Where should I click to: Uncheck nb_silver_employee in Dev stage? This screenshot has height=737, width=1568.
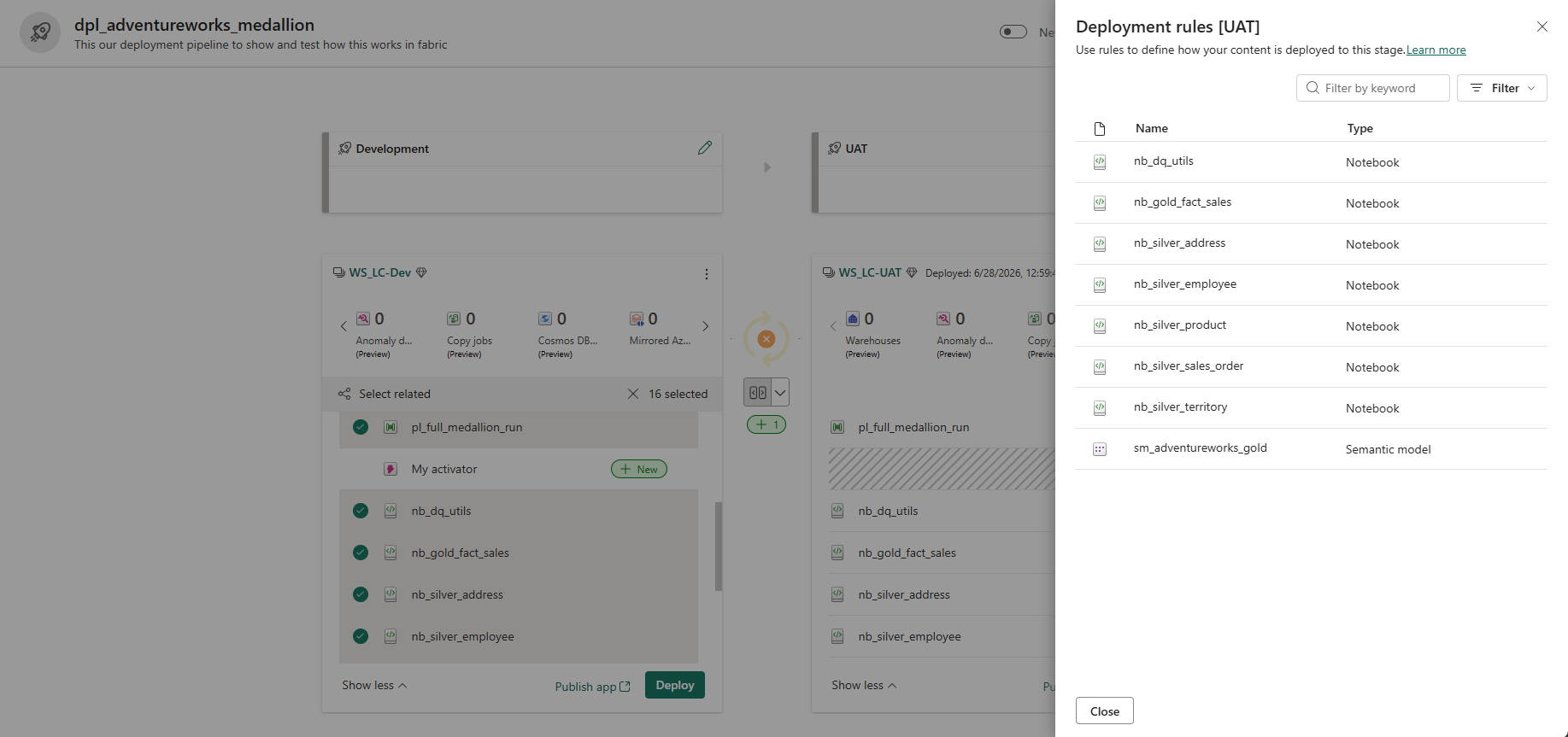[x=361, y=636]
